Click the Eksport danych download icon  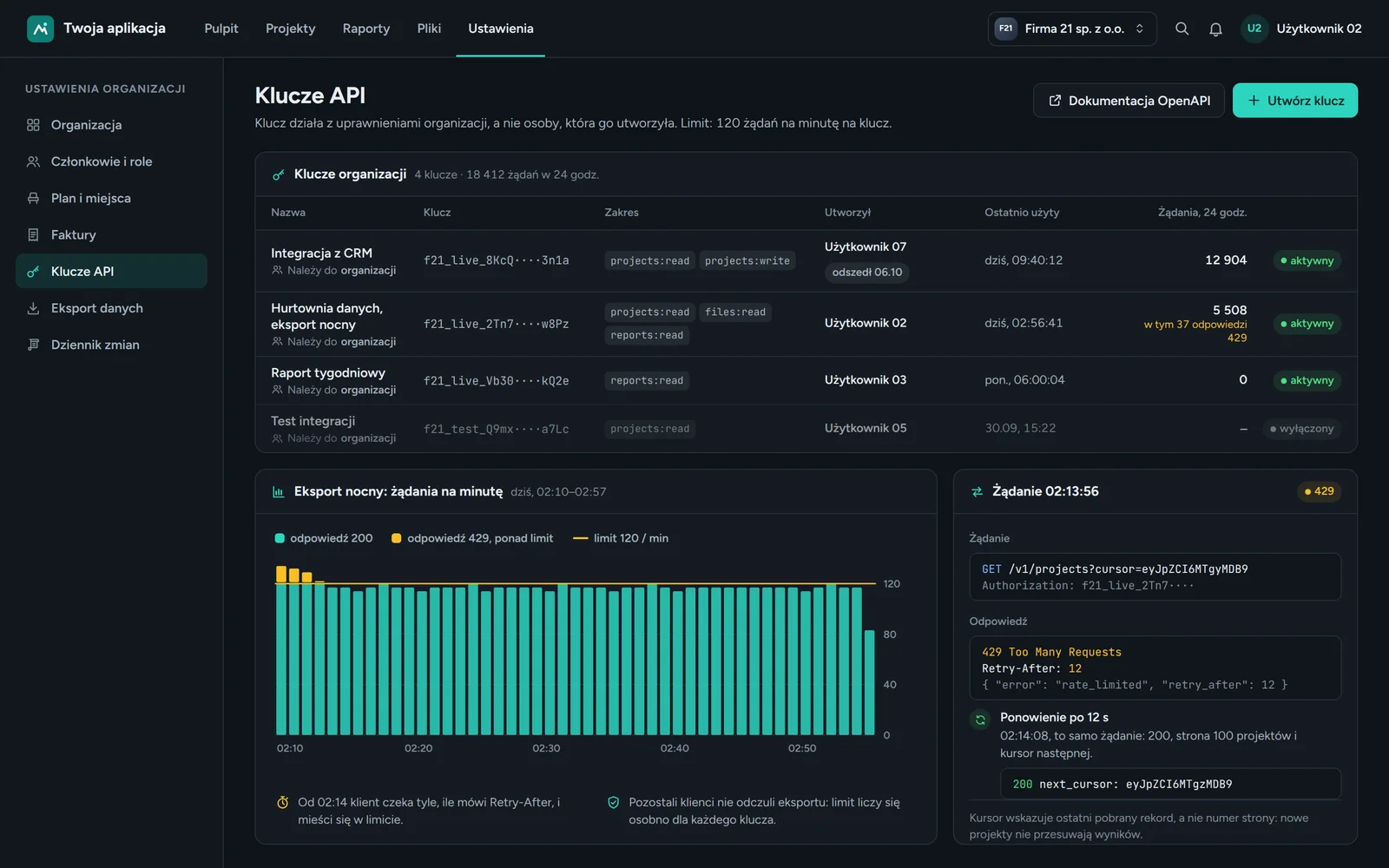[33, 308]
